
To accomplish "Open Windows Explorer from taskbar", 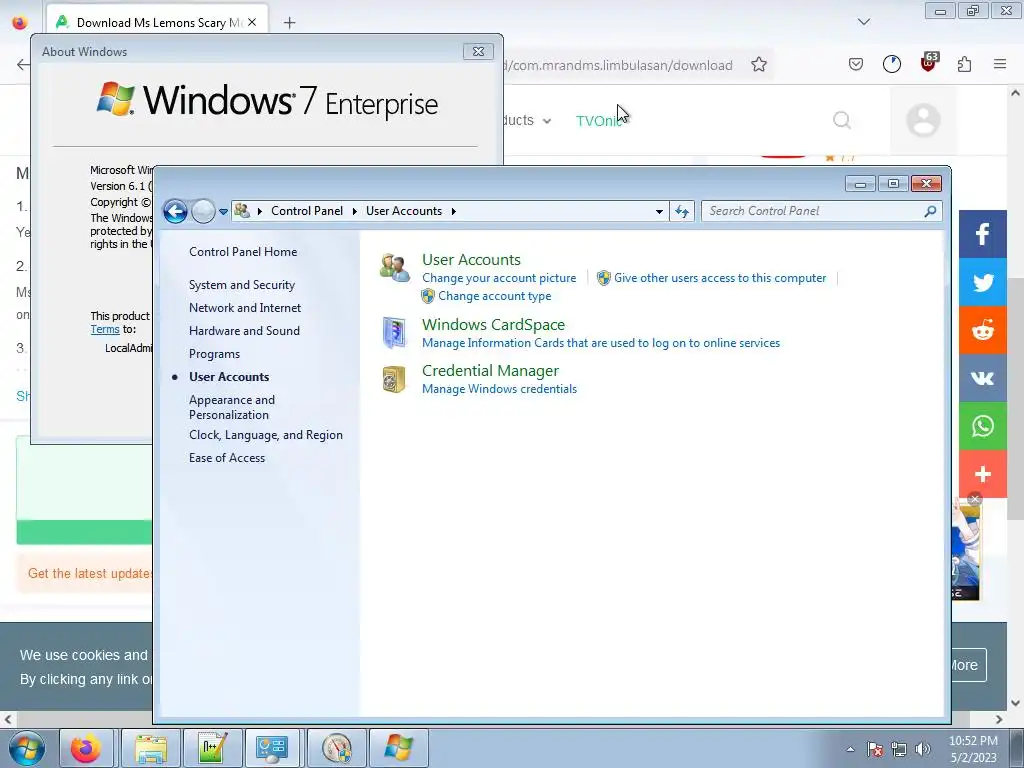I will tap(151, 748).
